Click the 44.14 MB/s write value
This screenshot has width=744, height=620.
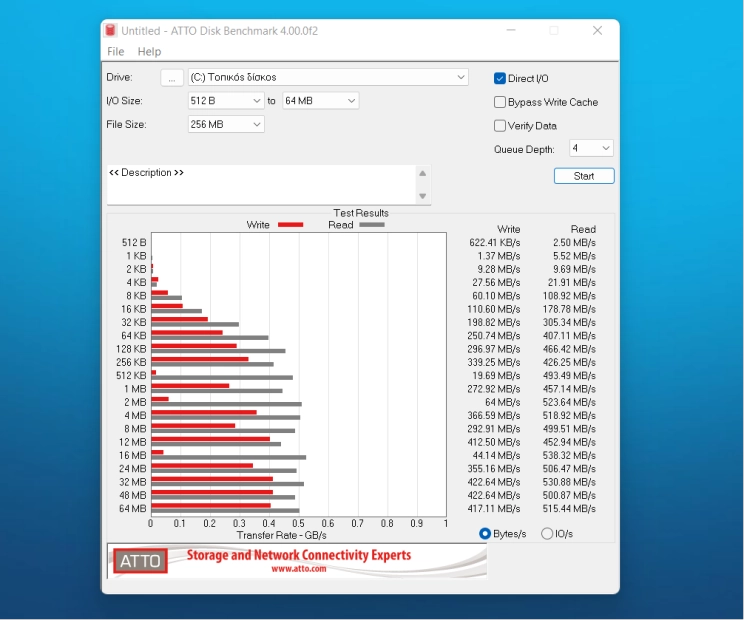(496, 455)
